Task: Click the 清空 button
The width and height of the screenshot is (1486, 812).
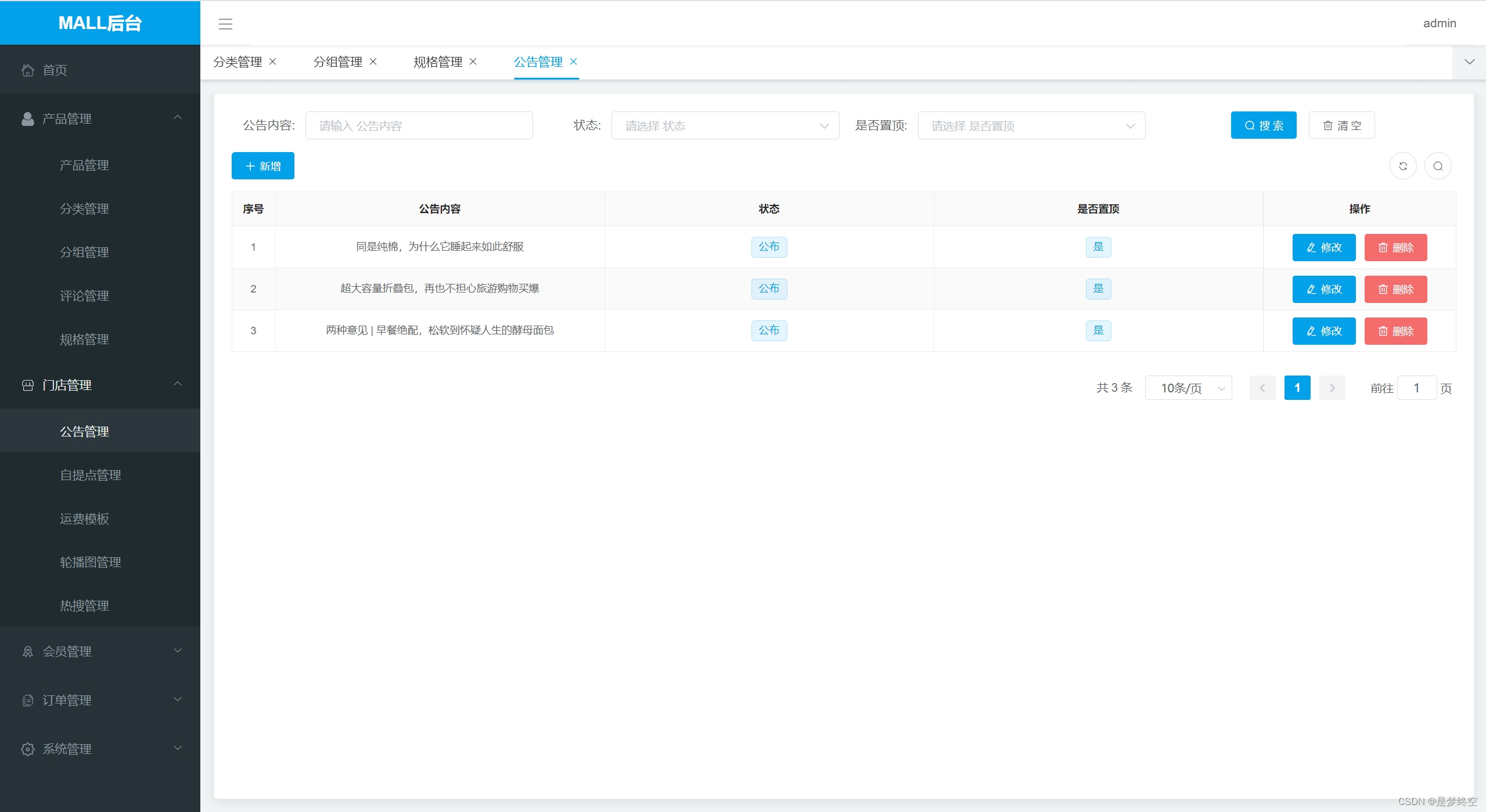Action: click(1341, 125)
